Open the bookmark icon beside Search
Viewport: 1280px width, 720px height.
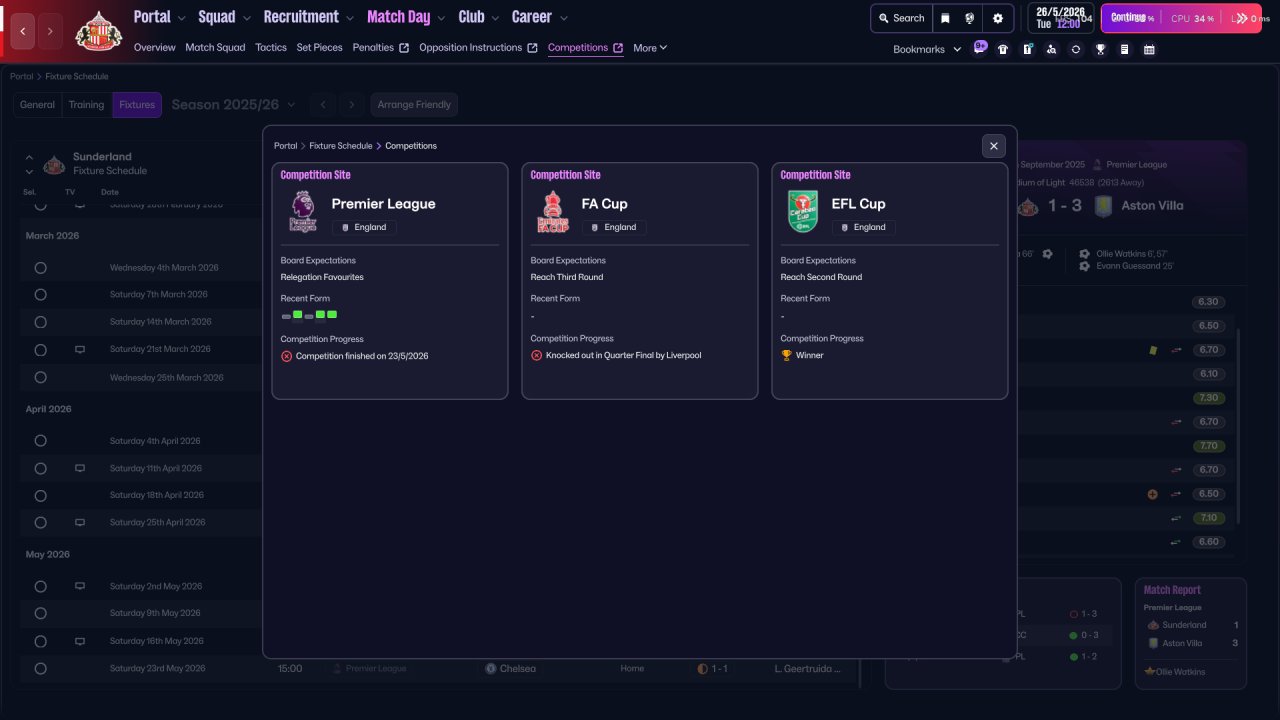tap(945, 18)
